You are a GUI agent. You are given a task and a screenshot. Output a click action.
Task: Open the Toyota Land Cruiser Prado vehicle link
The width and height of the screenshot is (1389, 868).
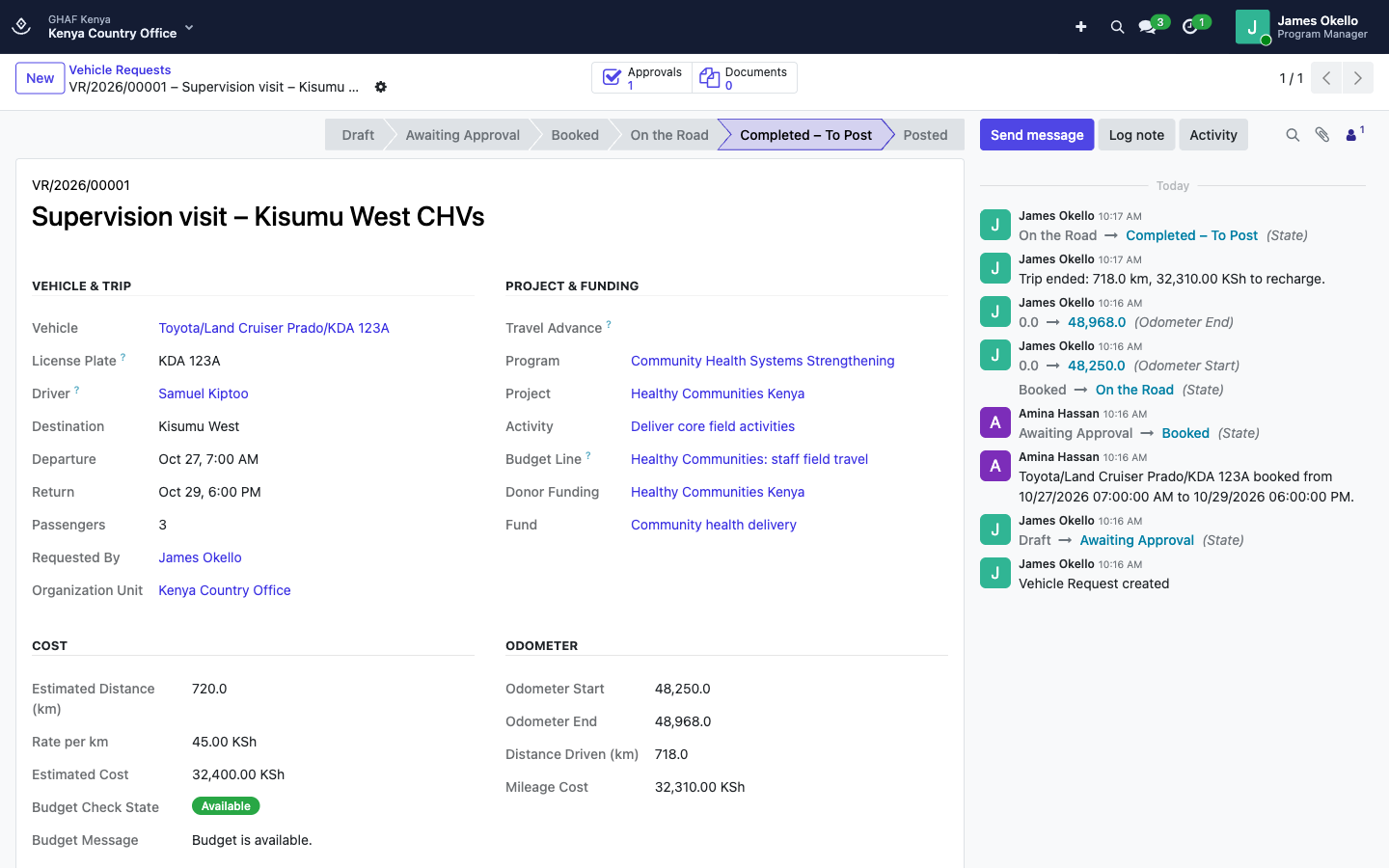(x=274, y=328)
